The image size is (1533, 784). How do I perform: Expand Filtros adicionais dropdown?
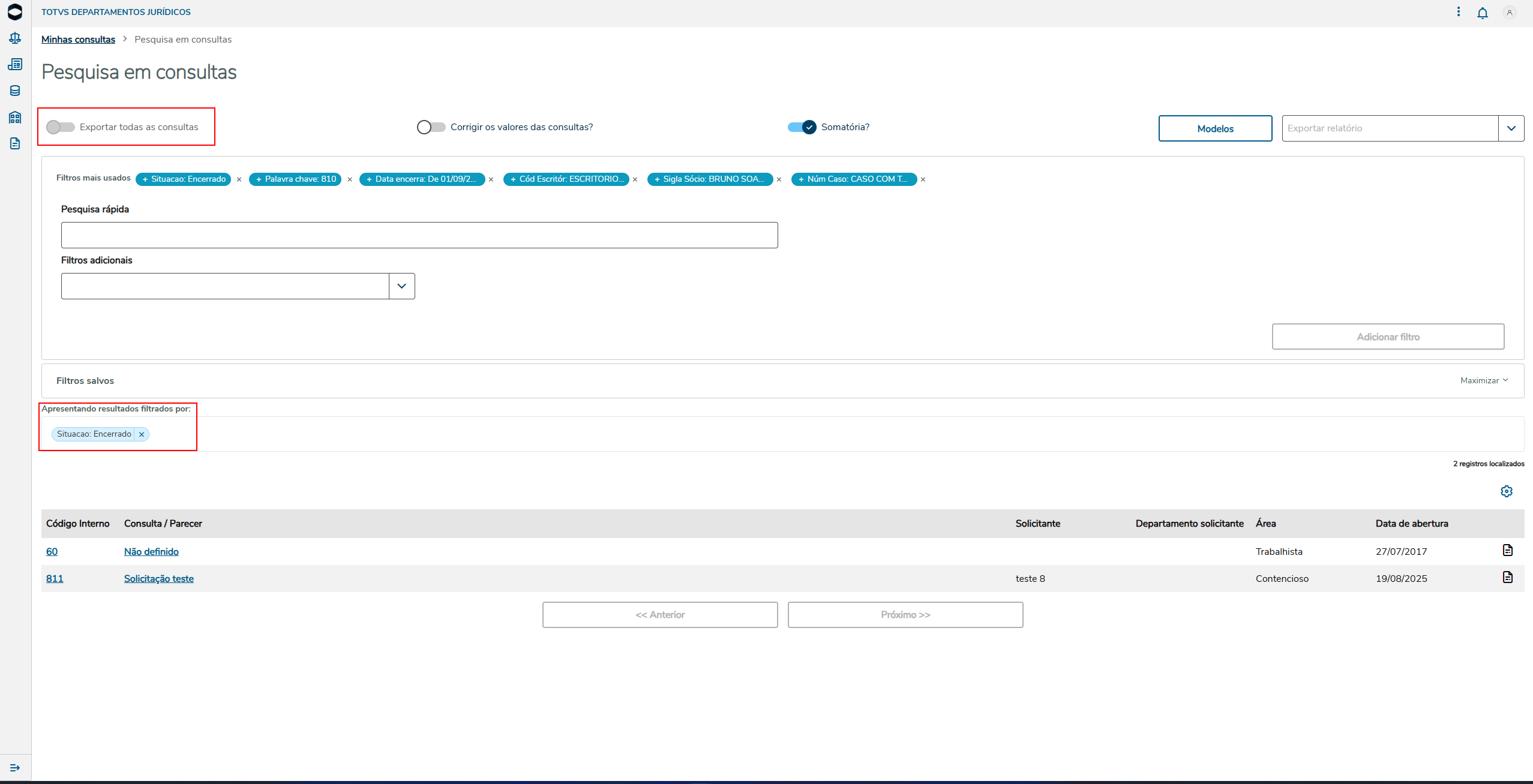click(401, 286)
